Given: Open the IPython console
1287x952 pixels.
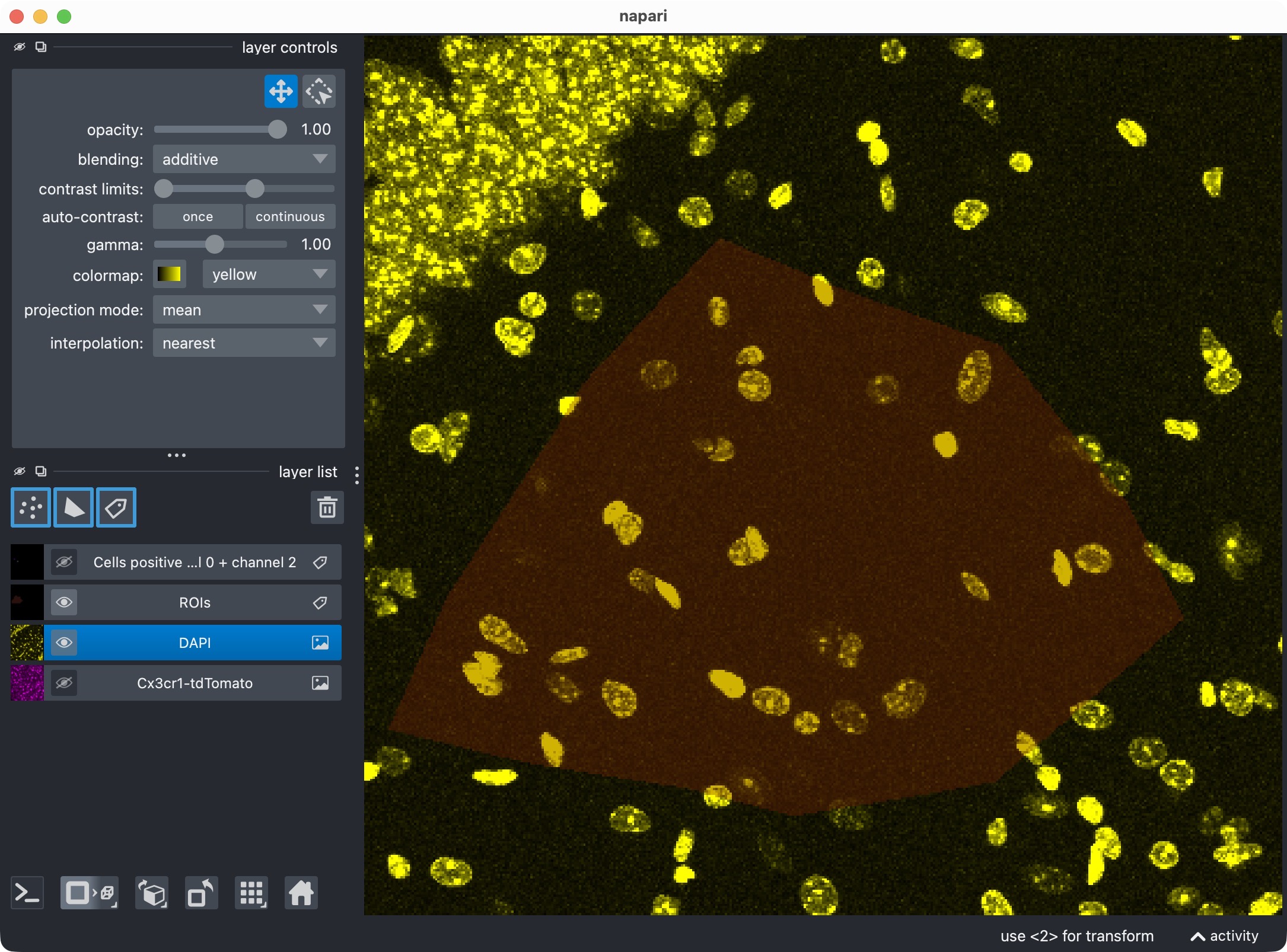Looking at the screenshot, I should point(27,893).
